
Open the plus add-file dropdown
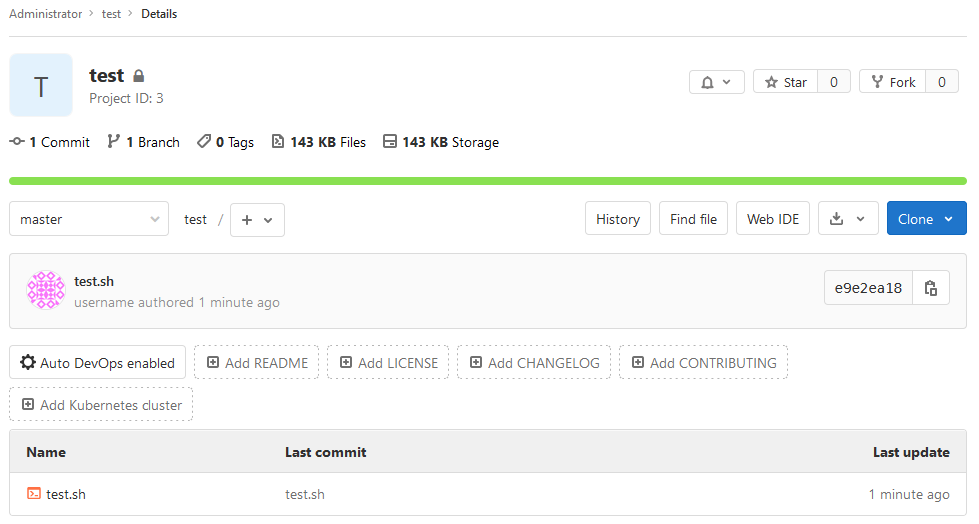[x=257, y=220]
